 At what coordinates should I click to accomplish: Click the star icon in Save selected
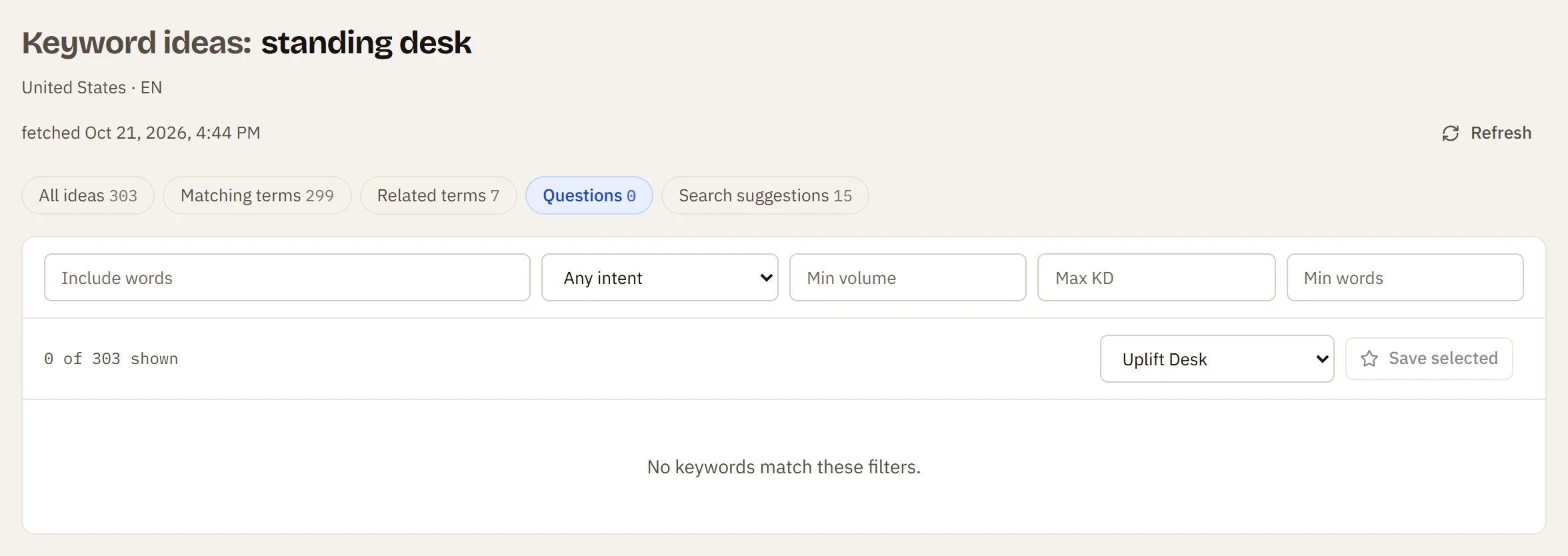[x=1369, y=359]
